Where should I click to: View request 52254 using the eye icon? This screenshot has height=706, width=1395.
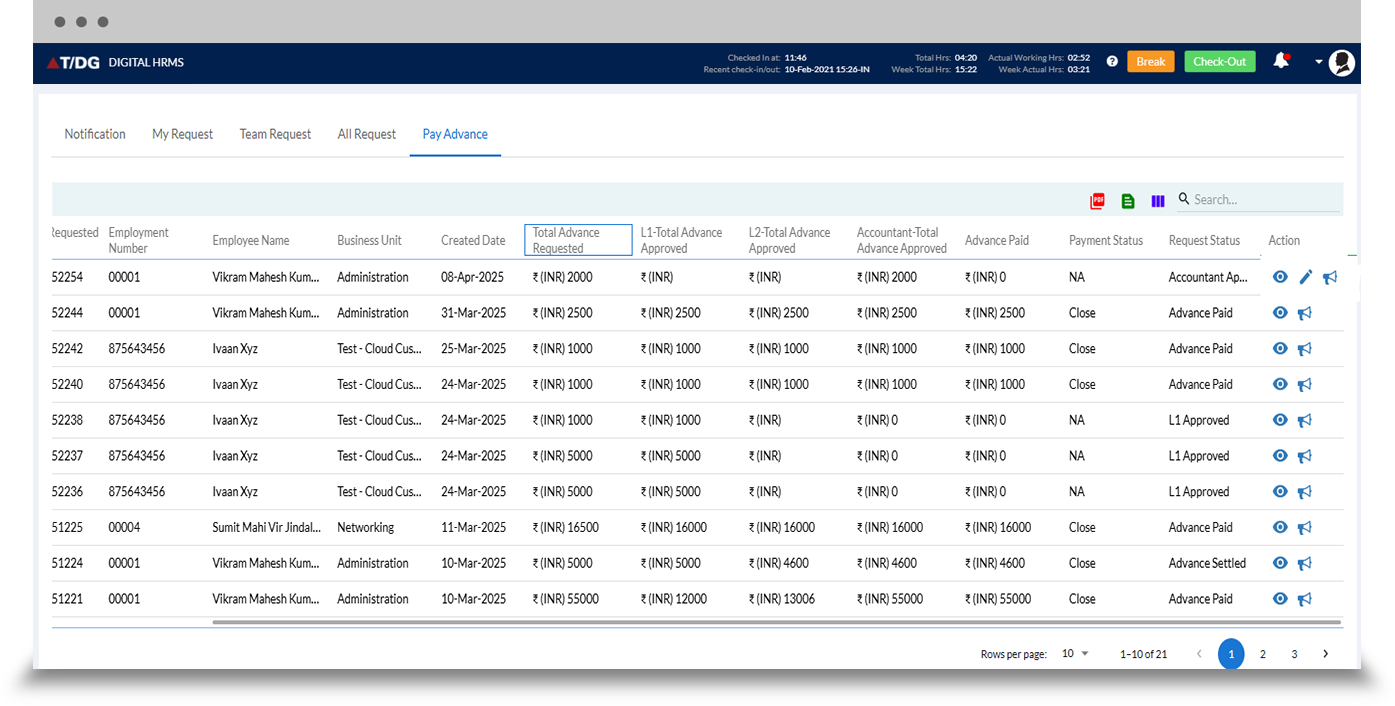1280,277
